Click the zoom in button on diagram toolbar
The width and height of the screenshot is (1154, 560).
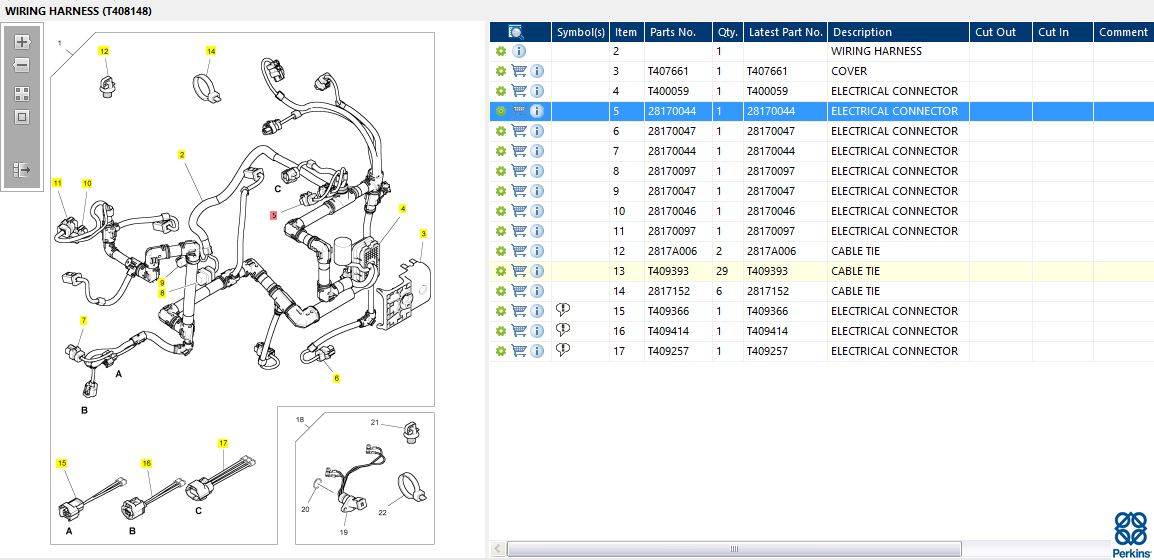pos(22,42)
